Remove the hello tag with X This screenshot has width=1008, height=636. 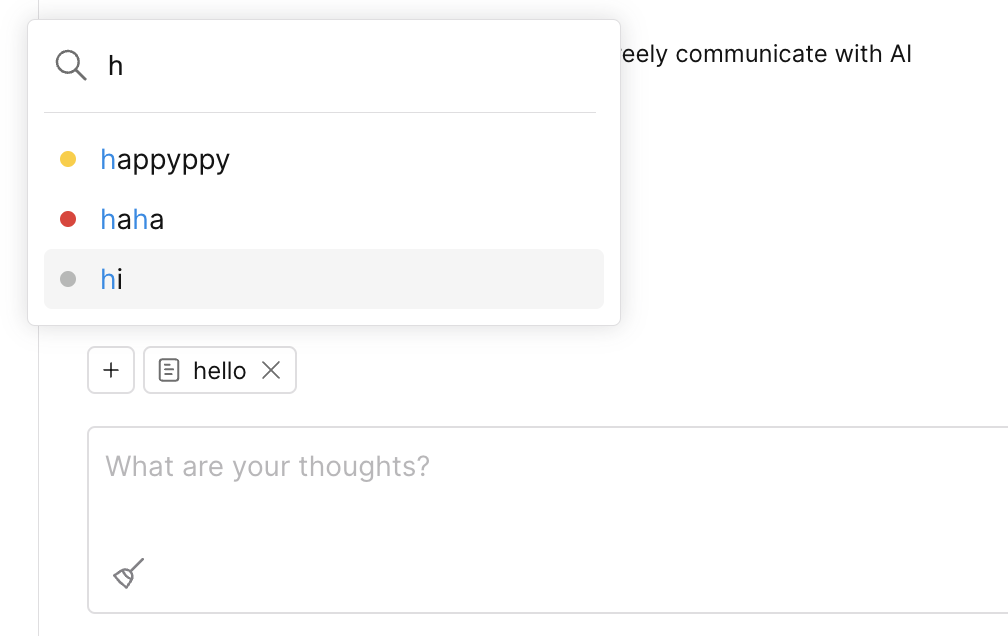(x=271, y=370)
